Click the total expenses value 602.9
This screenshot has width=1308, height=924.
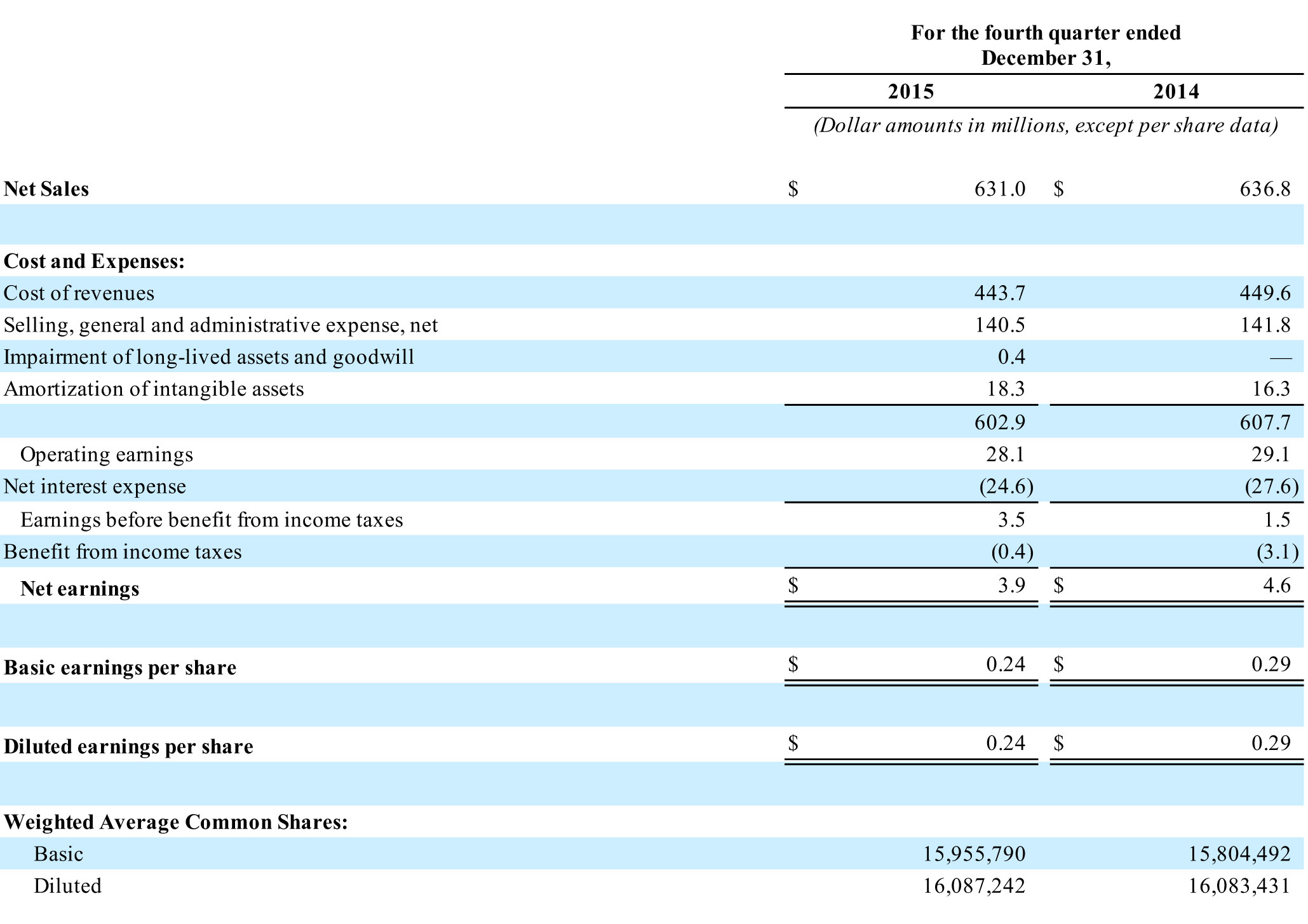click(x=1000, y=422)
